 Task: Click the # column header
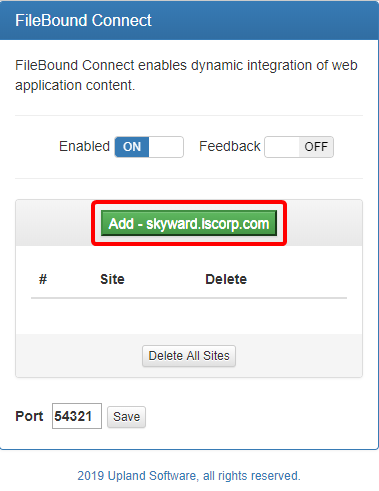click(43, 279)
